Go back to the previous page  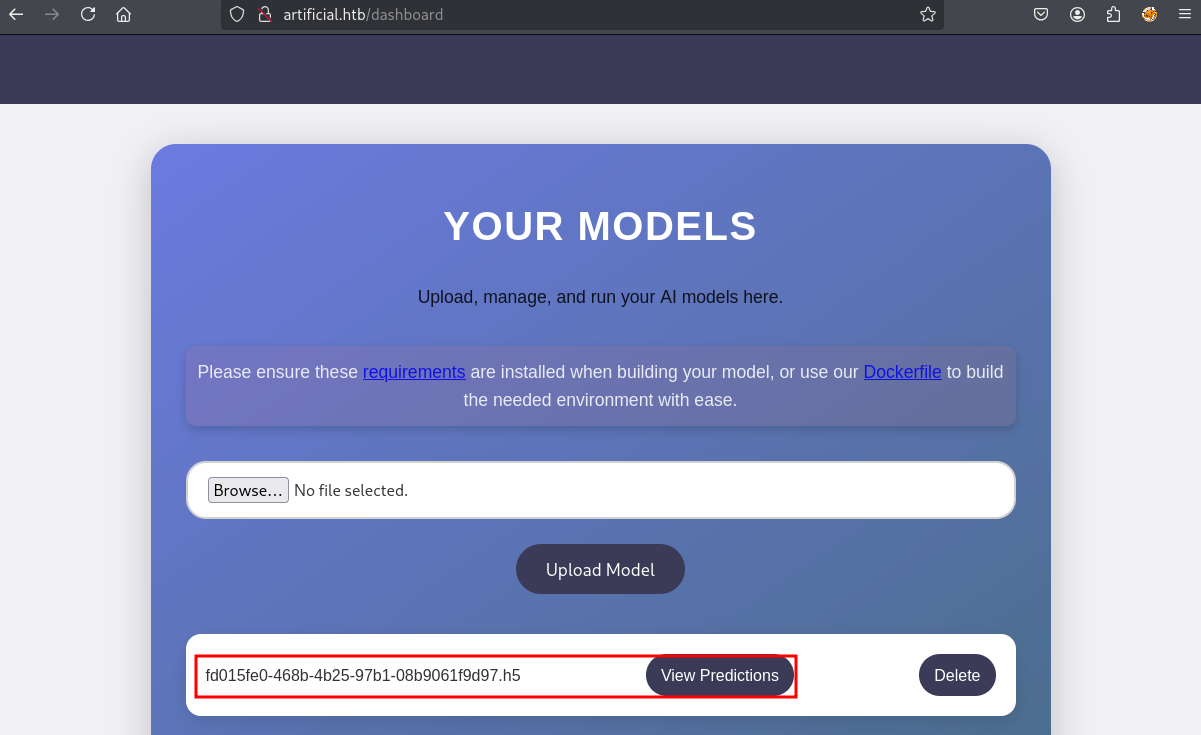(16, 14)
